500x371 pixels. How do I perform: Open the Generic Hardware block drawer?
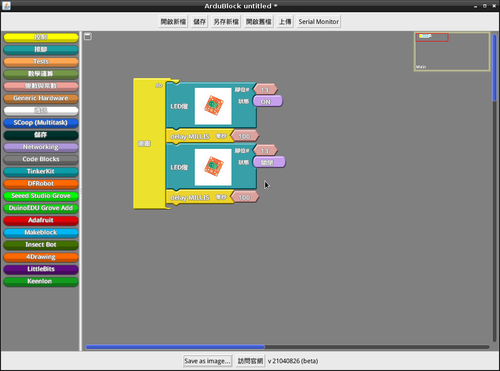click(41, 98)
